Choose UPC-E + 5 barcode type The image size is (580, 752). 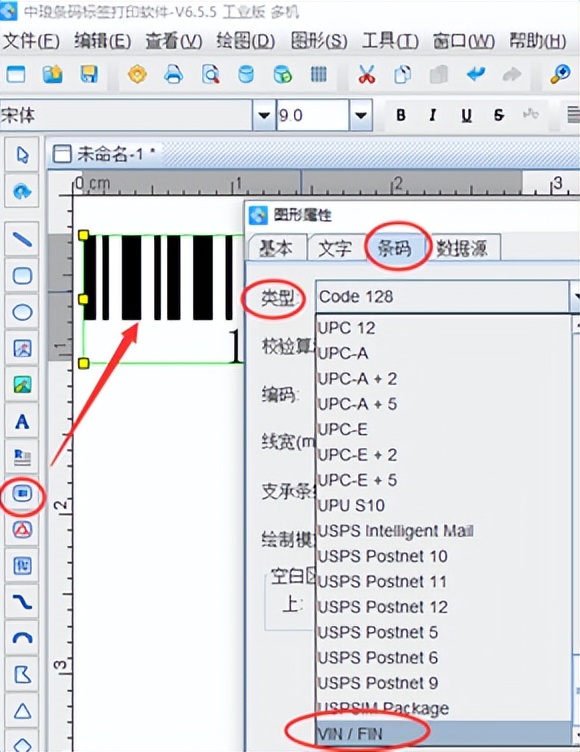tap(443, 480)
